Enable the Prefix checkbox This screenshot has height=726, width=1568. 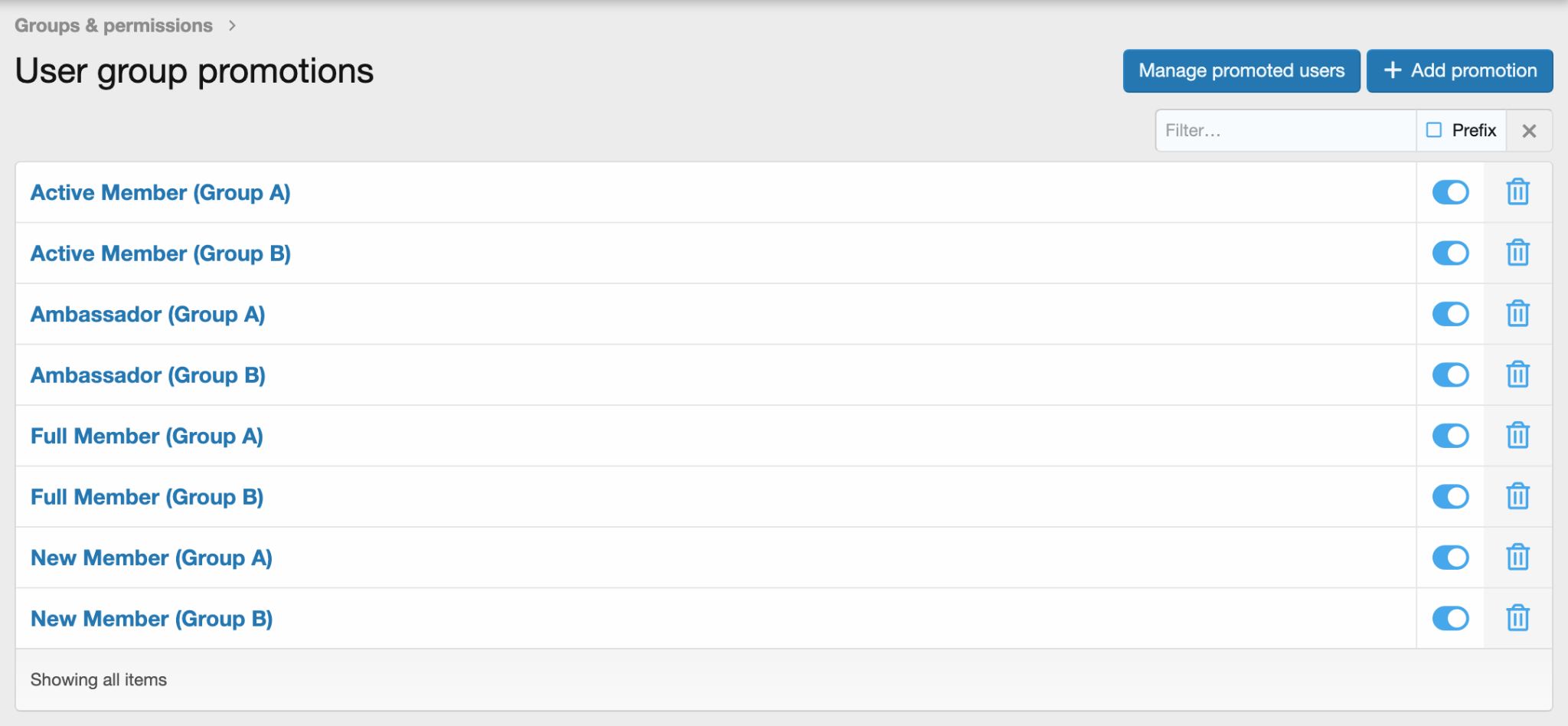pos(1434,130)
